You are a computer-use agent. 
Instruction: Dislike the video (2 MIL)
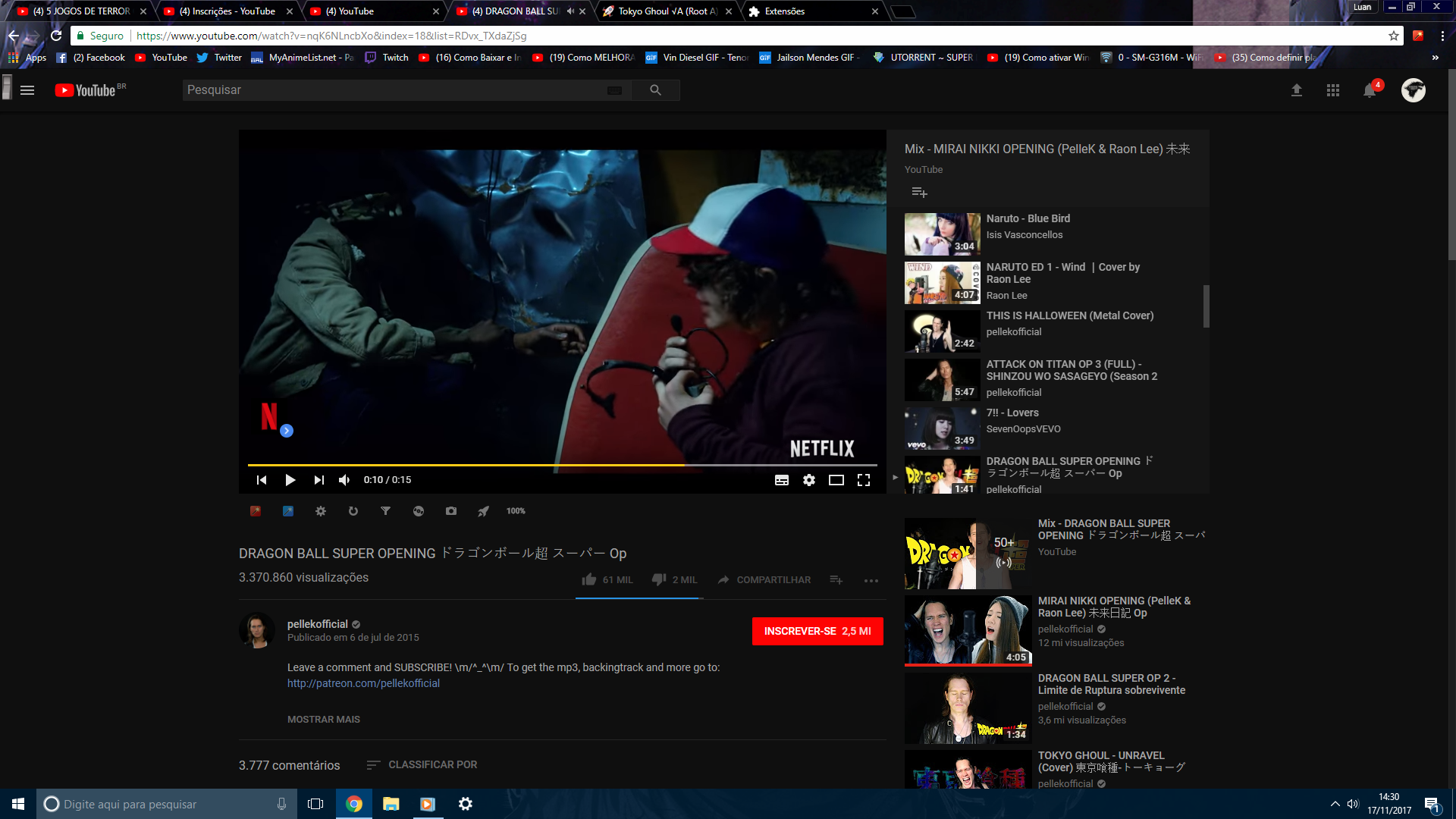click(x=674, y=579)
